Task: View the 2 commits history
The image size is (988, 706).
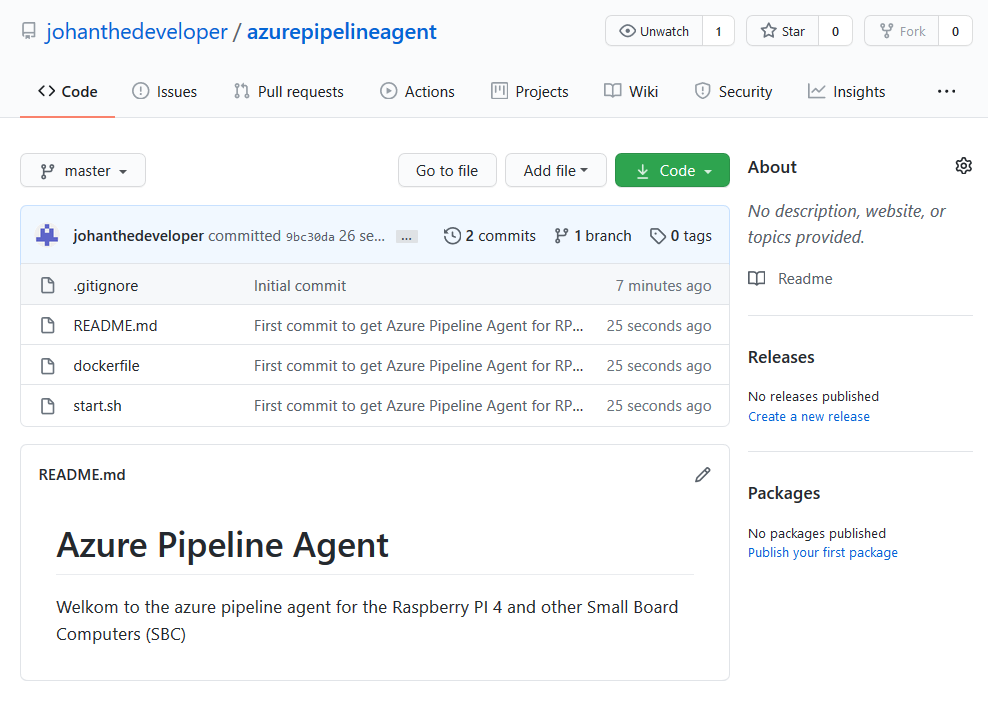Action: click(x=490, y=236)
